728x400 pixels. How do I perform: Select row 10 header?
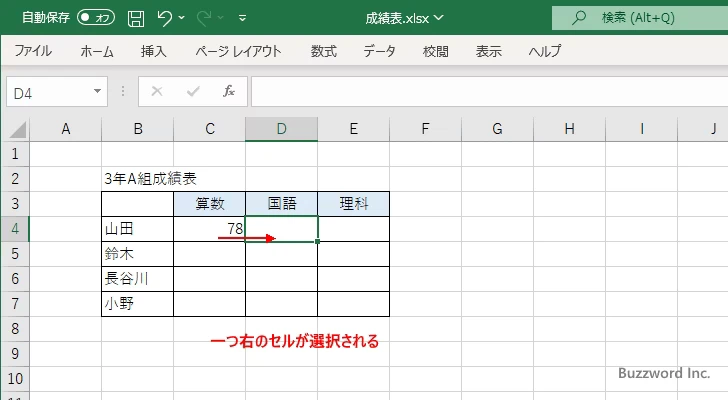[x=15, y=379]
